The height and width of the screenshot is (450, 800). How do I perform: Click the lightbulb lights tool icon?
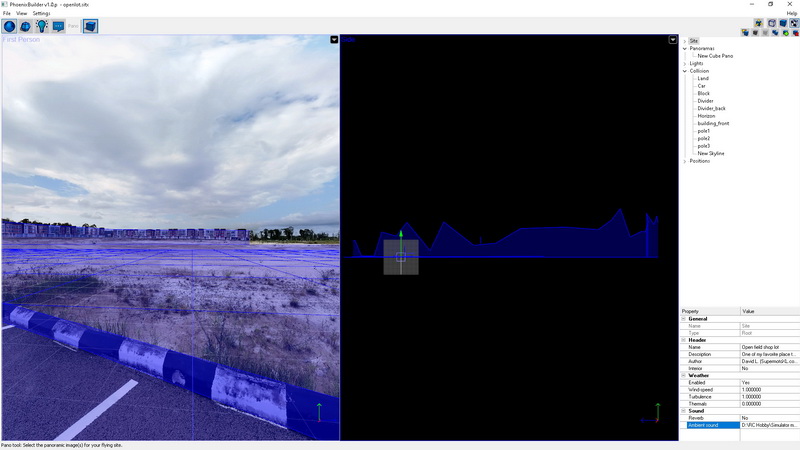coord(42,27)
